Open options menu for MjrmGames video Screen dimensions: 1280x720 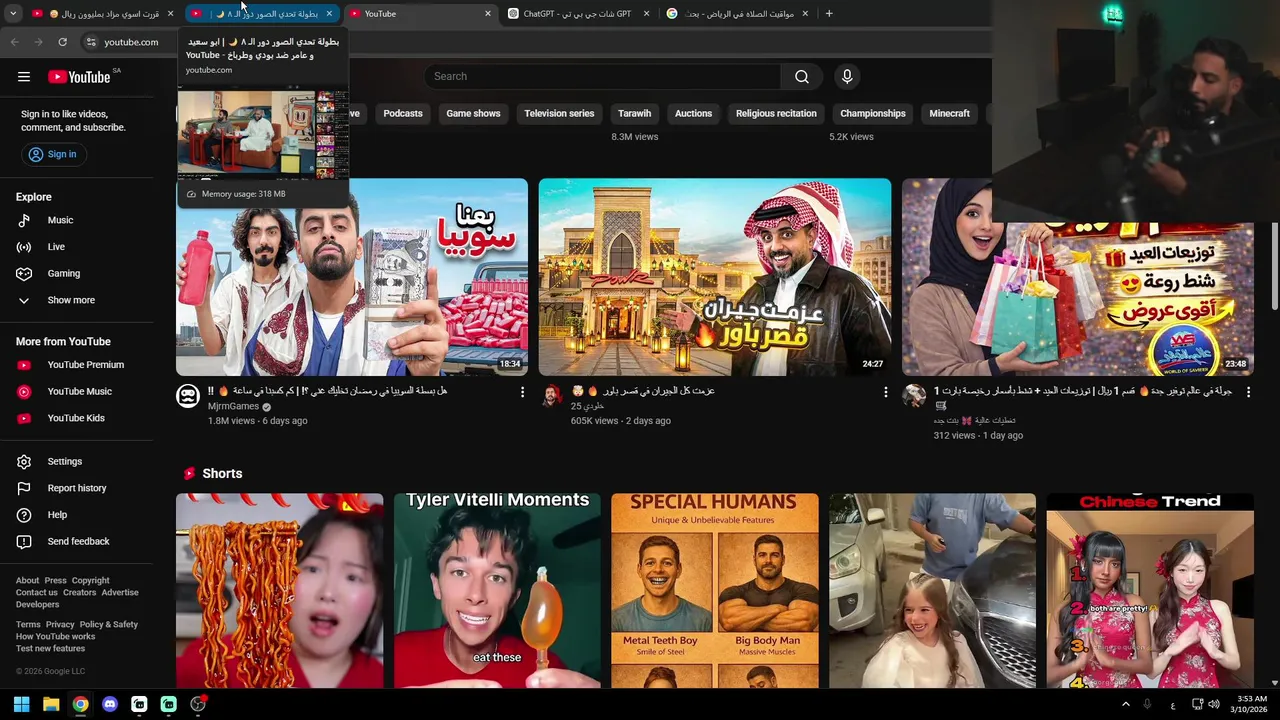[x=522, y=392]
